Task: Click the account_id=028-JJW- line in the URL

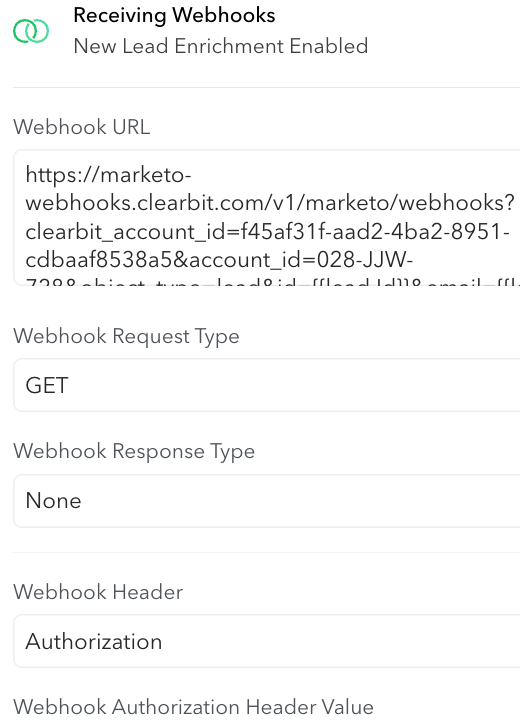Action: 219,260
